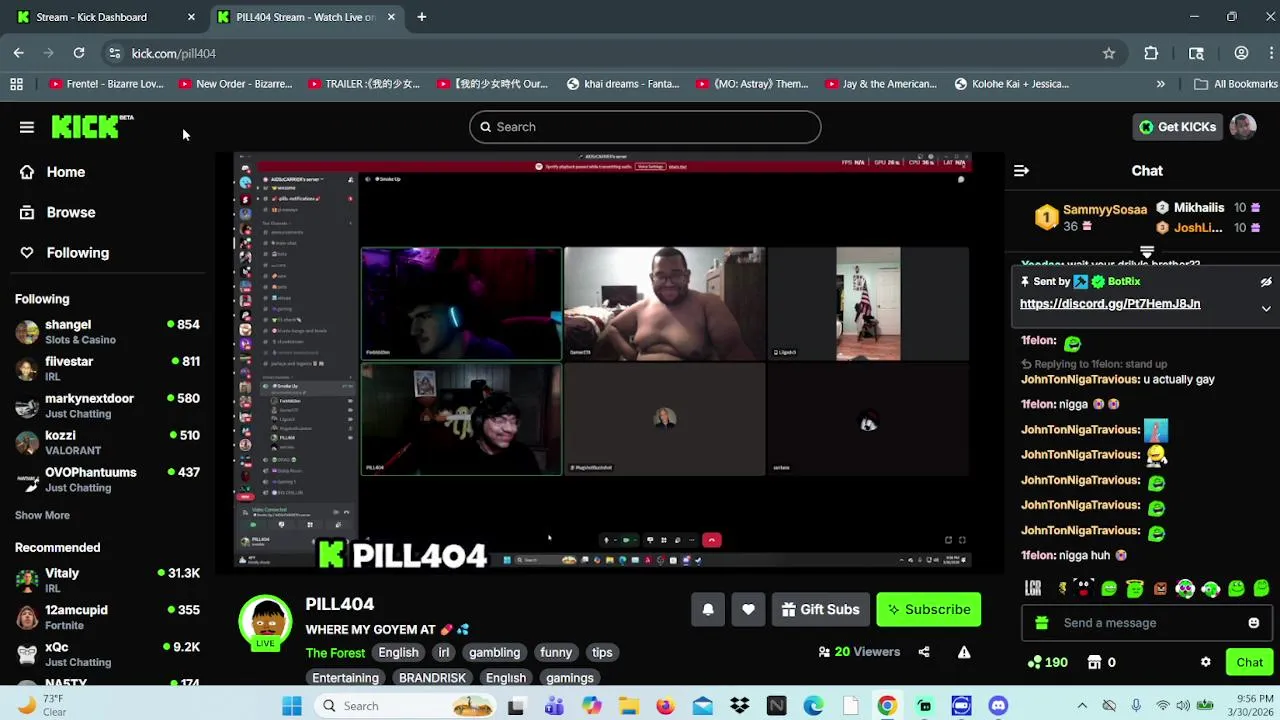Click the Gift Subs button
The width and height of the screenshot is (1280, 720).
[x=820, y=609]
